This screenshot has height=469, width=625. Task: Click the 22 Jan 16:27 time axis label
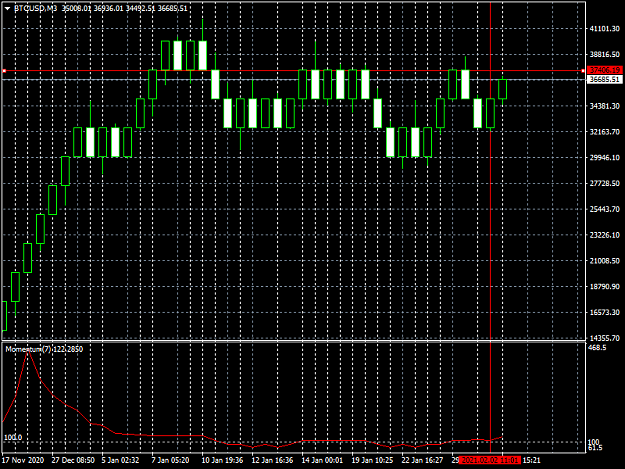(x=422, y=460)
